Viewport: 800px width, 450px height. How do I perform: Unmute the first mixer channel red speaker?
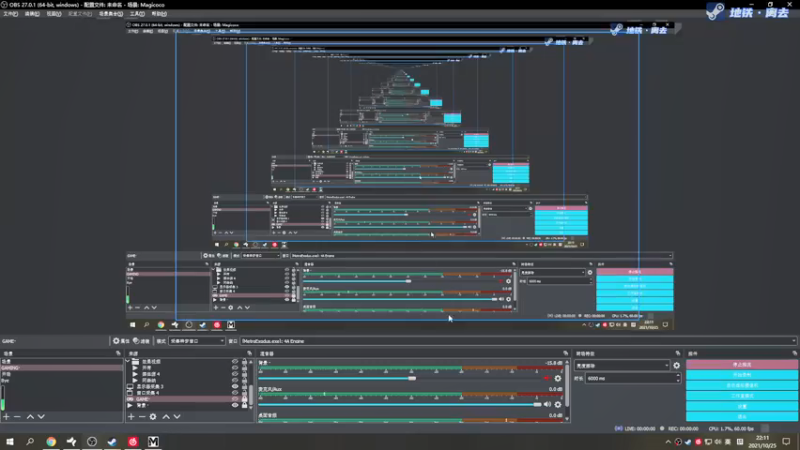[547, 379]
